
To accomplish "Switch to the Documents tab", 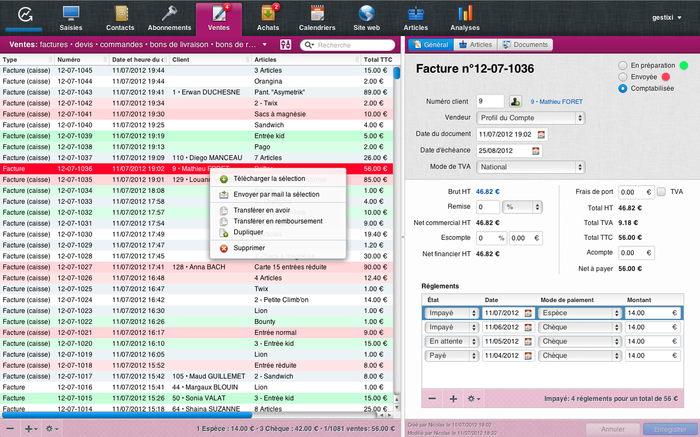I will tap(526, 45).
